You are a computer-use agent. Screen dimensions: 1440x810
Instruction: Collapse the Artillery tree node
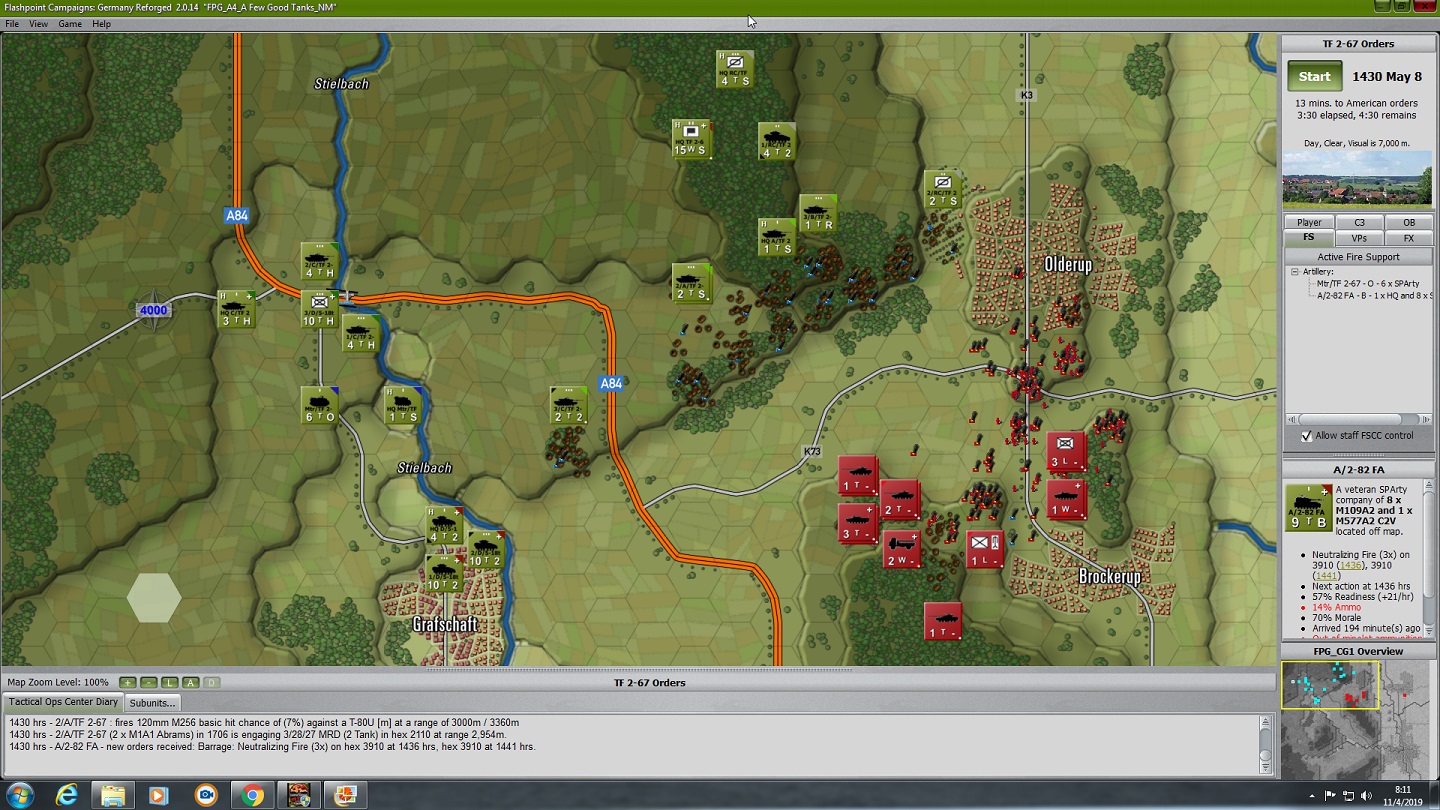(x=1294, y=271)
